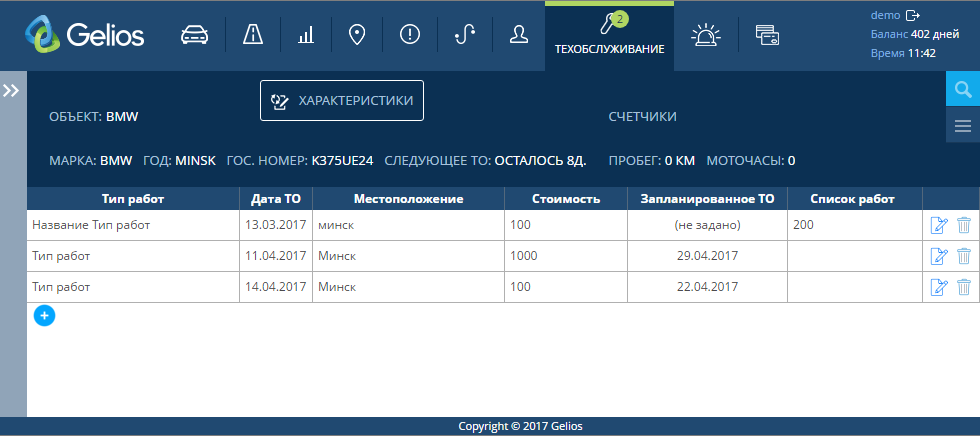Click the road warning triangle icon
Screen dimensions: 980x436
252,35
